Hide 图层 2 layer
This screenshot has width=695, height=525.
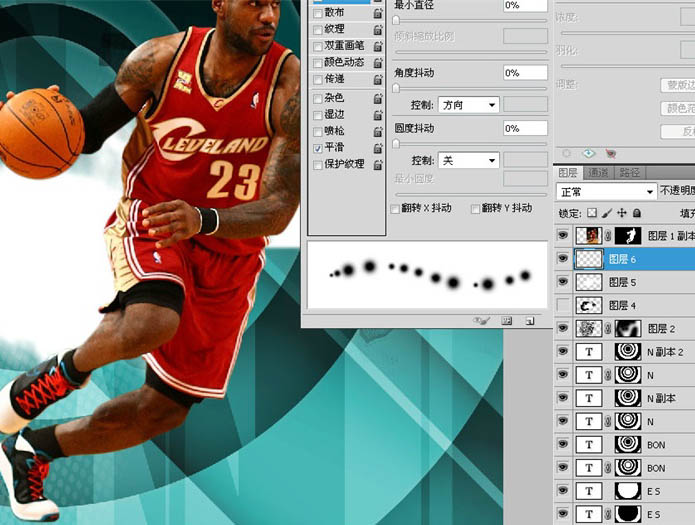563,328
